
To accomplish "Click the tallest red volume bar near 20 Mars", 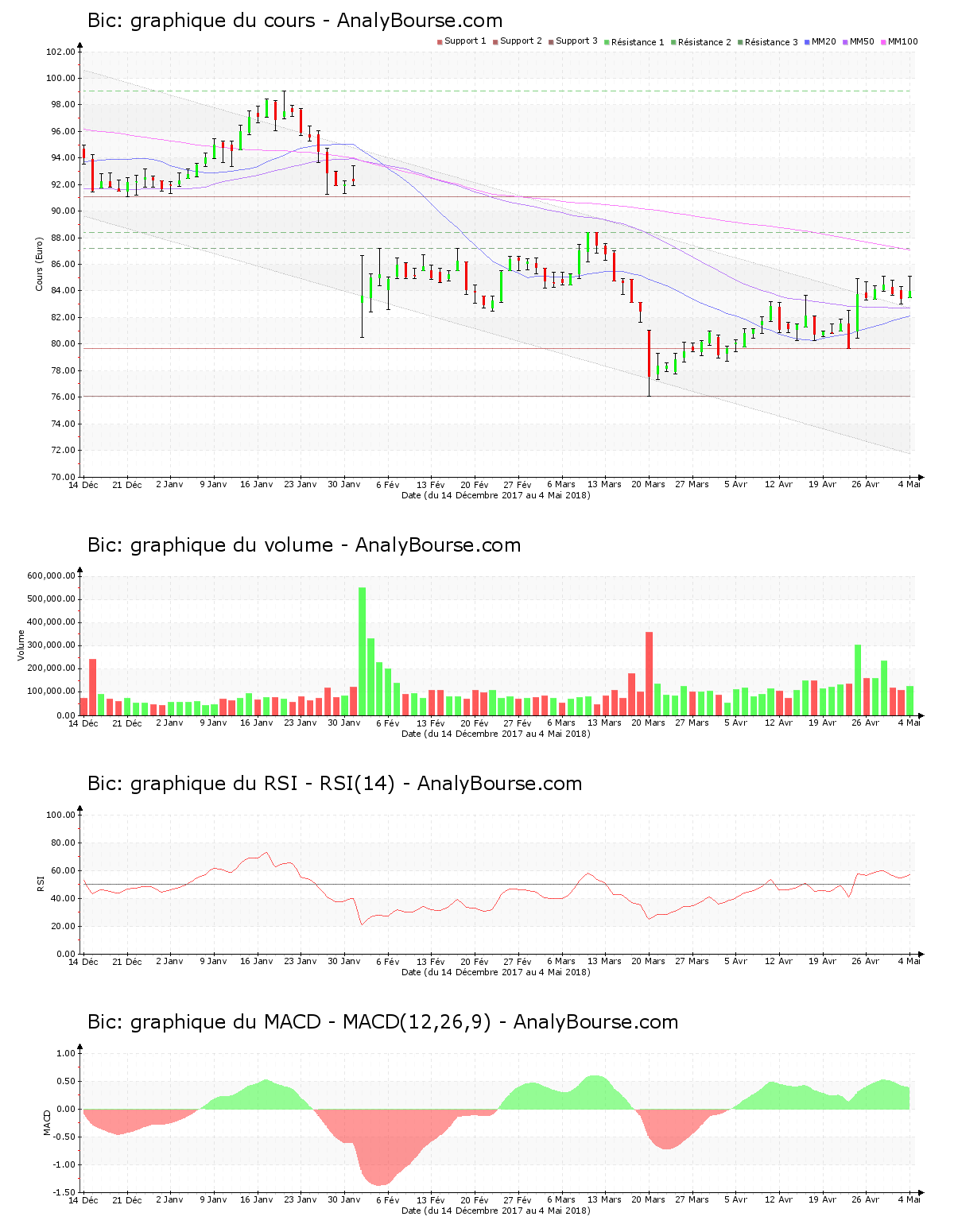I will [x=650, y=673].
